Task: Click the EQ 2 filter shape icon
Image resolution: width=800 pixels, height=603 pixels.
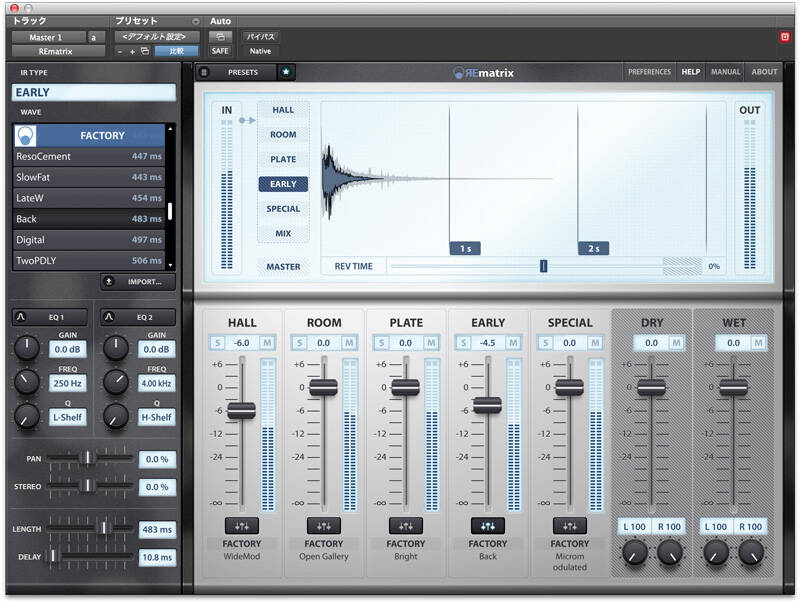Action: coord(109,317)
